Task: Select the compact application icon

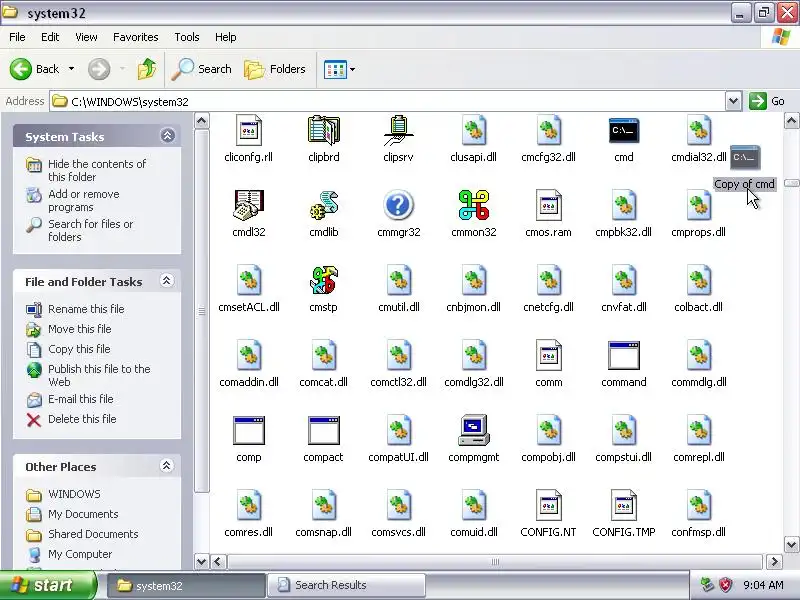Action: coord(323,430)
